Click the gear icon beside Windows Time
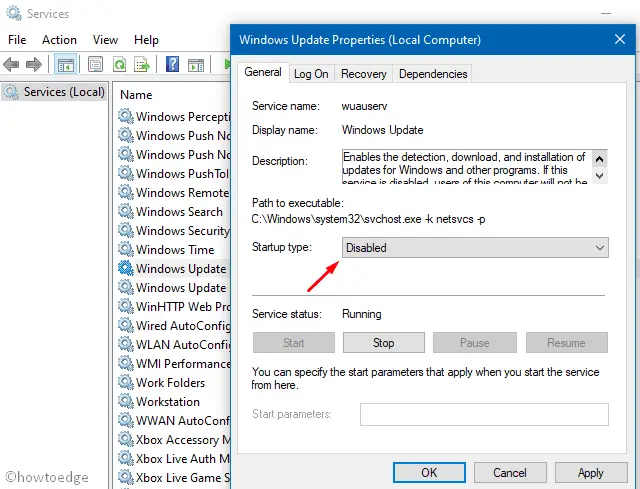Viewport: 640px width, 489px height. (x=126, y=249)
